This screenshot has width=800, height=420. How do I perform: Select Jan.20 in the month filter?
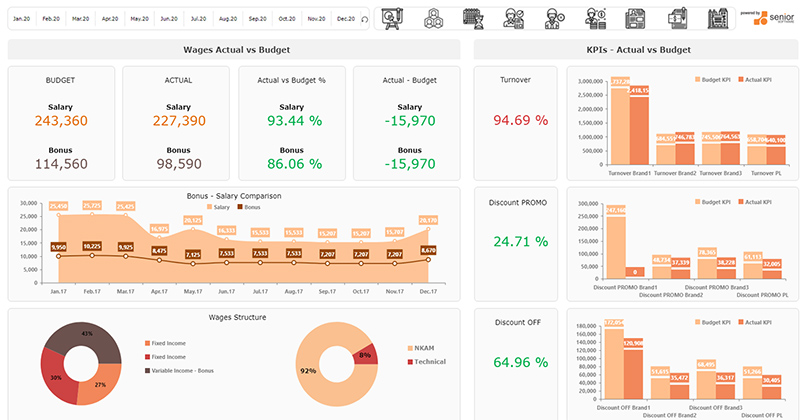tap(21, 18)
